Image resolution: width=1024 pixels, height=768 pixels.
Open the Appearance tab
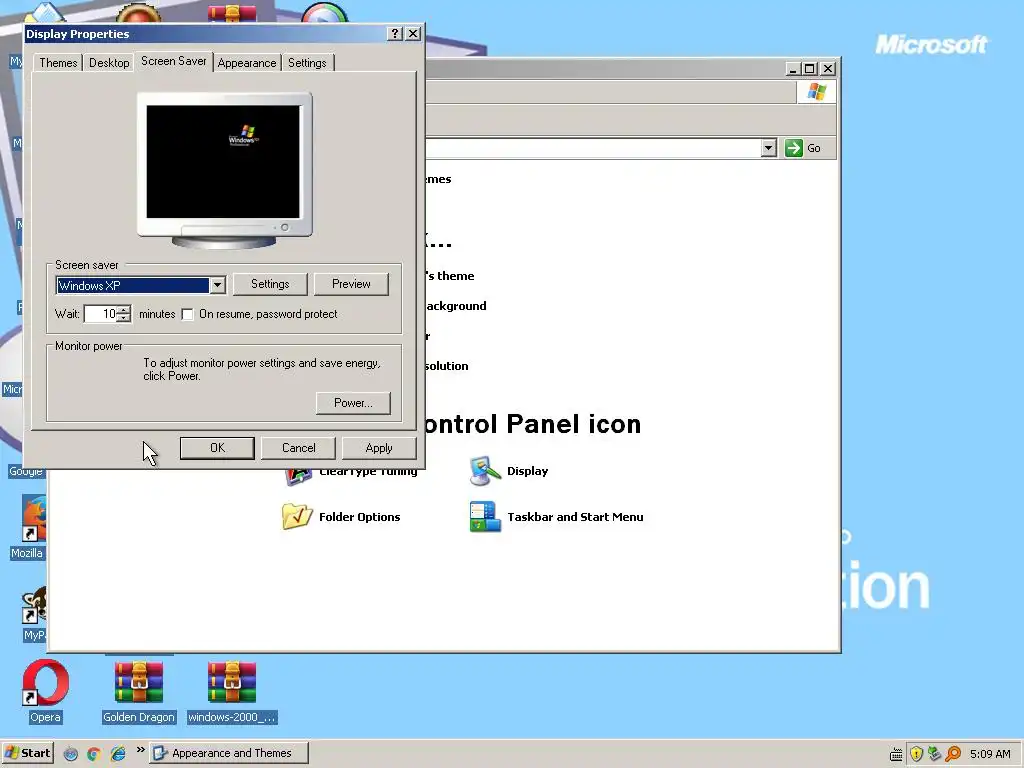[247, 63]
